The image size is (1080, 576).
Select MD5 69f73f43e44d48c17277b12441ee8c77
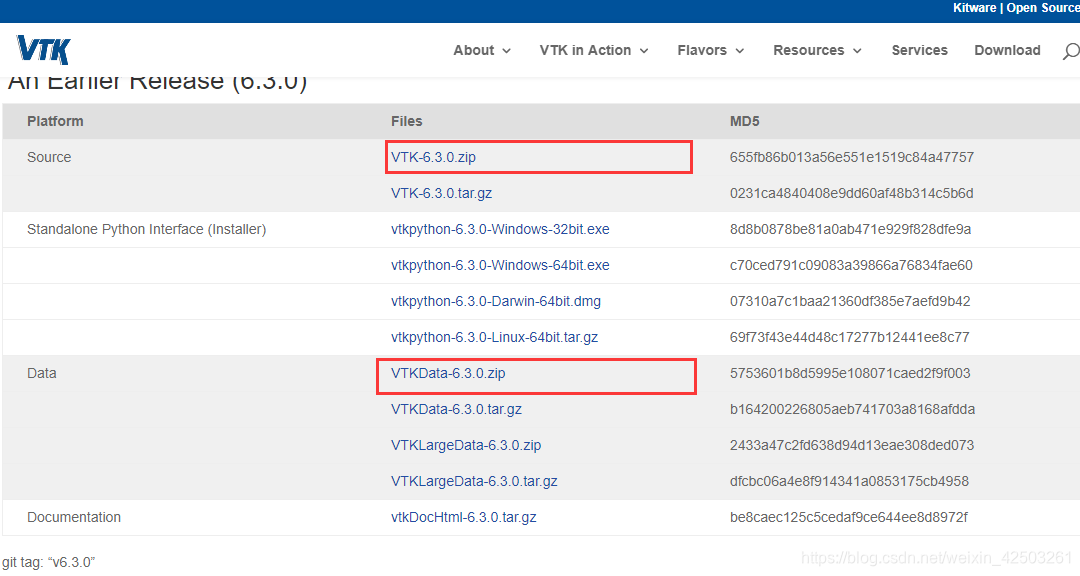click(849, 337)
